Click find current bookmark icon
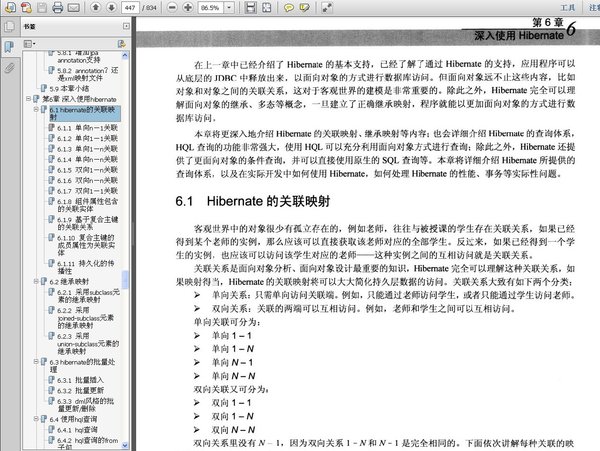The width and height of the screenshot is (600, 451). point(122,44)
